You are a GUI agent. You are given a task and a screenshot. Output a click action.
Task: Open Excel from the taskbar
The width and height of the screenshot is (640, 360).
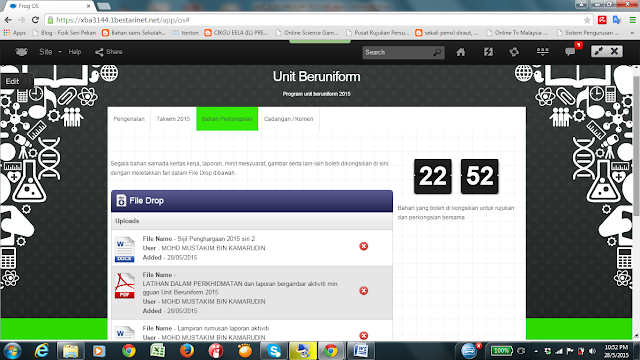[158, 351]
